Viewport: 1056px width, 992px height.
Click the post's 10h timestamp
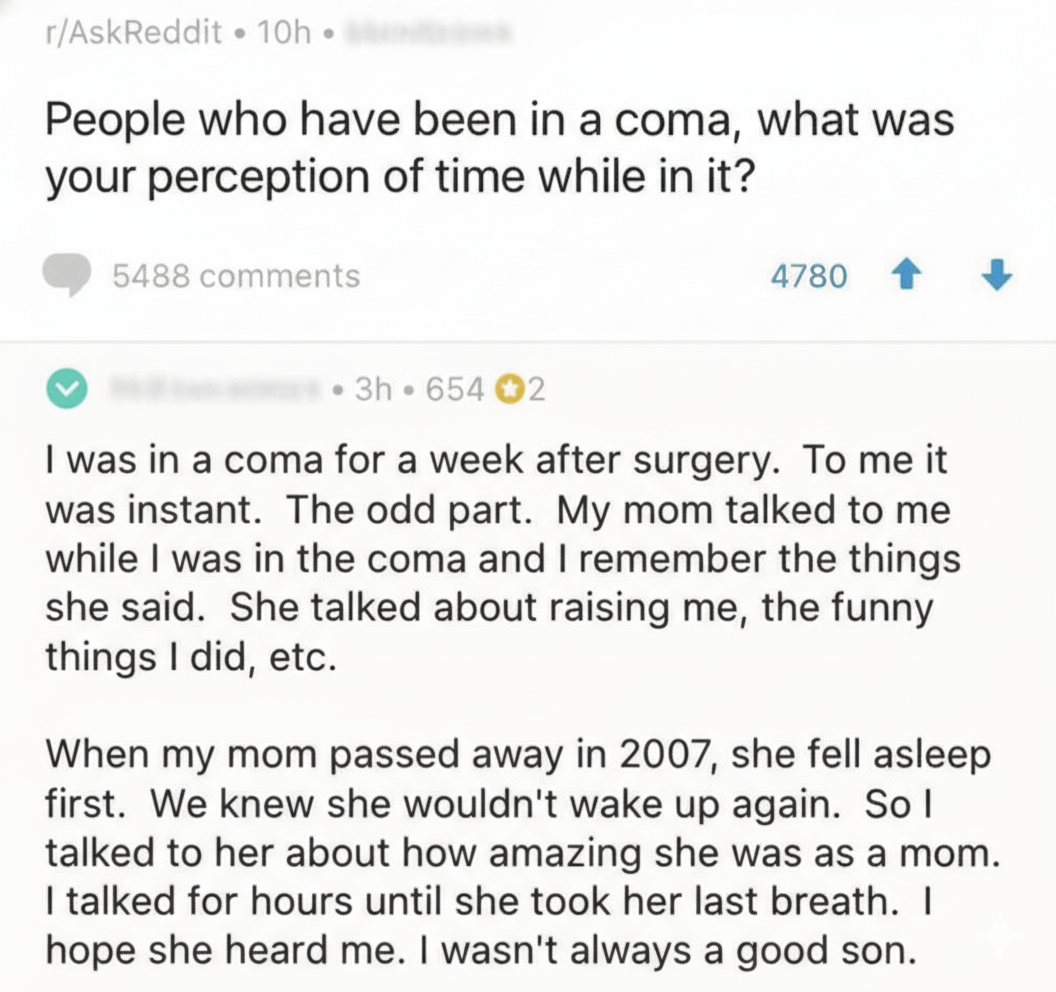click(x=285, y=33)
